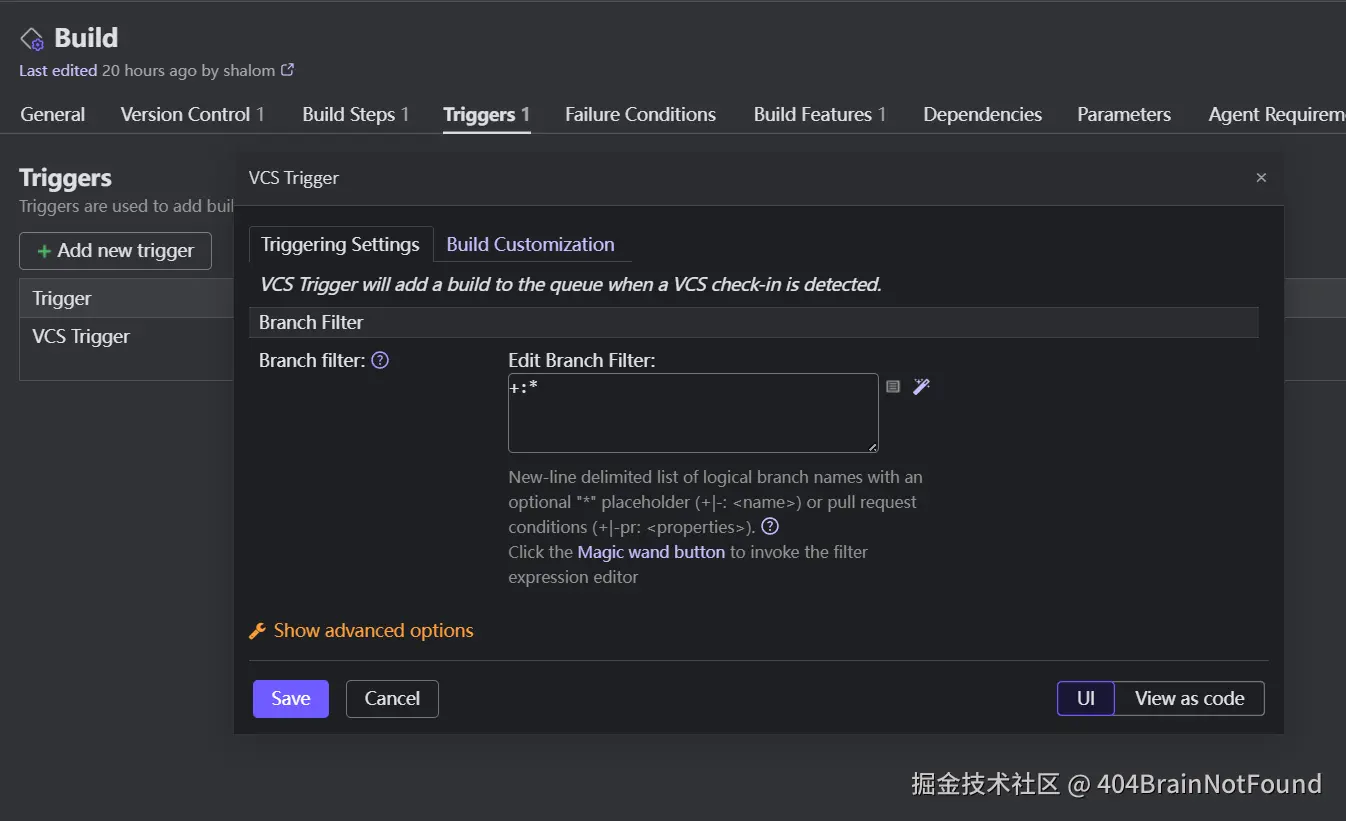Click the external link icon beside shalom
The image size is (1346, 821).
pyautogui.click(x=288, y=70)
